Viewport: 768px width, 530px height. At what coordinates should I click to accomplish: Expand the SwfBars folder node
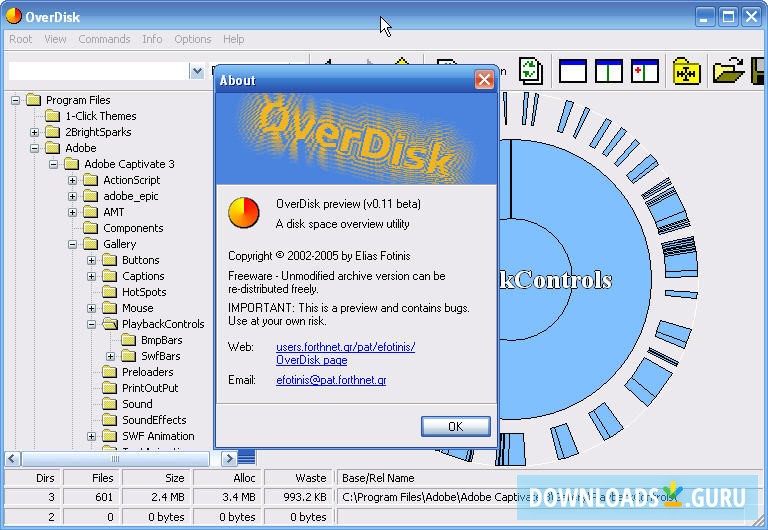111,356
